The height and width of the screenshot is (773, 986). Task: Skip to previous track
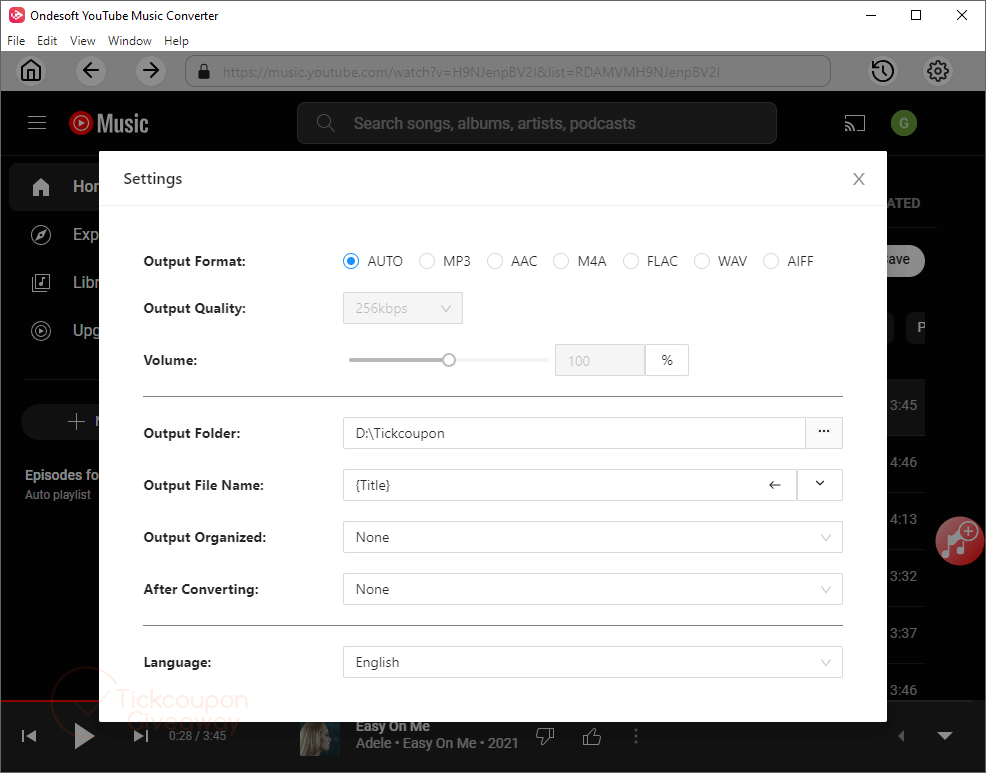[29, 736]
